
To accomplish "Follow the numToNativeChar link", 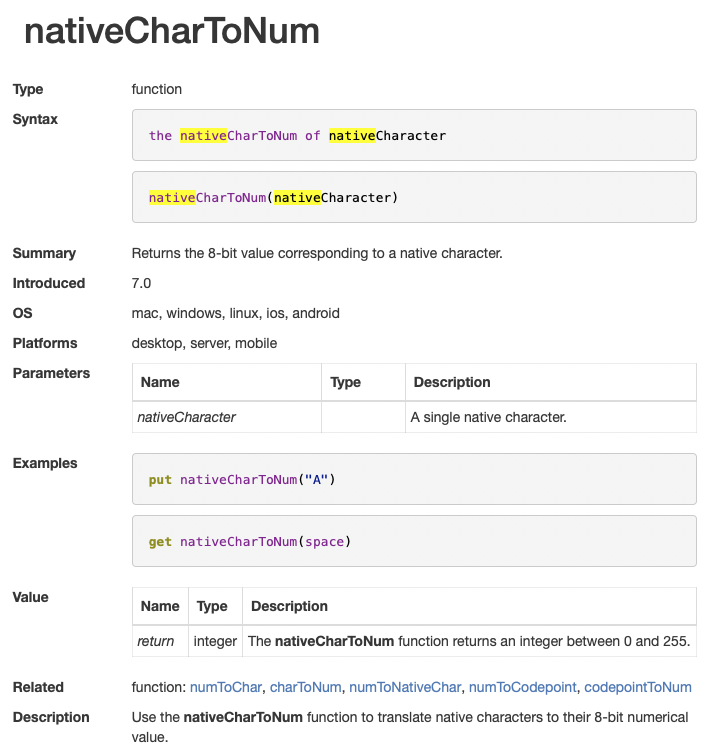I will pos(405,687).
